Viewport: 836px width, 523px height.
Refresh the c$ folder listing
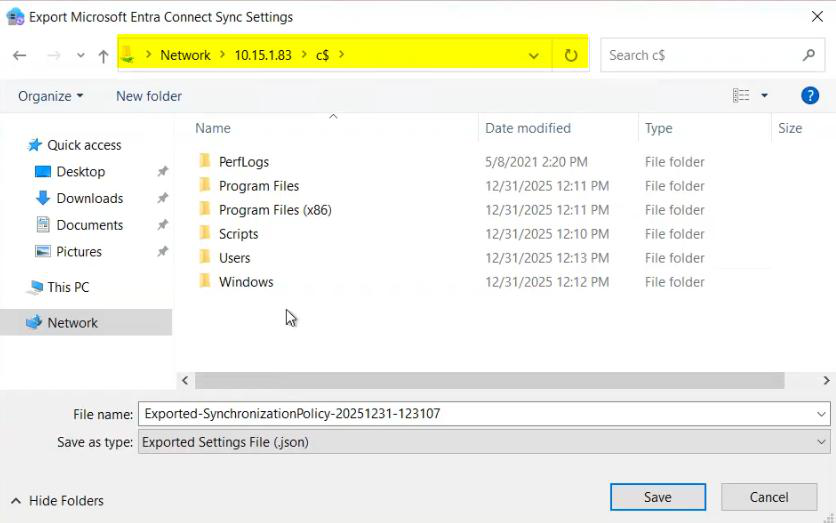[570, 55]
